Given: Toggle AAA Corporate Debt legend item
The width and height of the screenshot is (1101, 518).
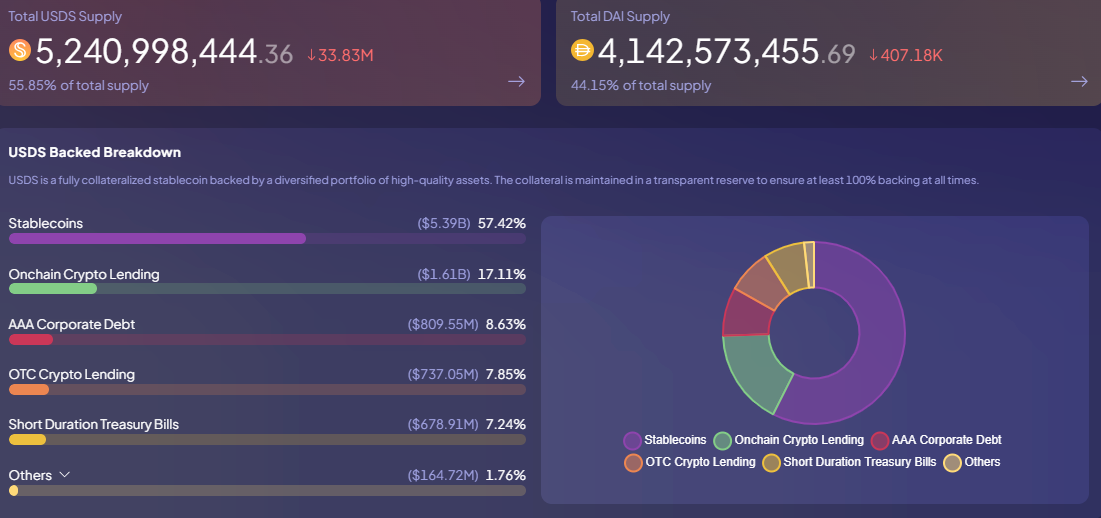Looking at the screenshot, I should (936, 440).
